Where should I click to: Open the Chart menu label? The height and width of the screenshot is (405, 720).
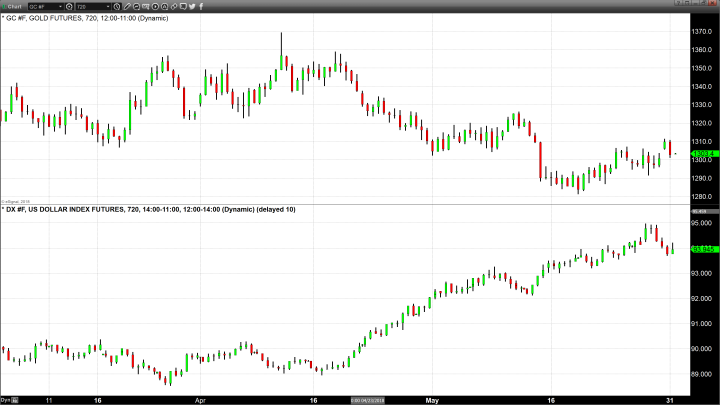click(x=18, y=6)
